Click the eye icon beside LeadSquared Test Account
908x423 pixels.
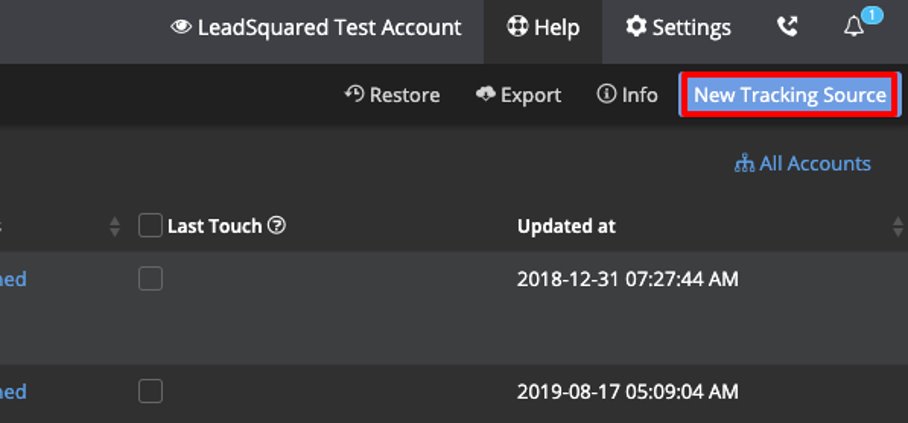tap(181, 28)
